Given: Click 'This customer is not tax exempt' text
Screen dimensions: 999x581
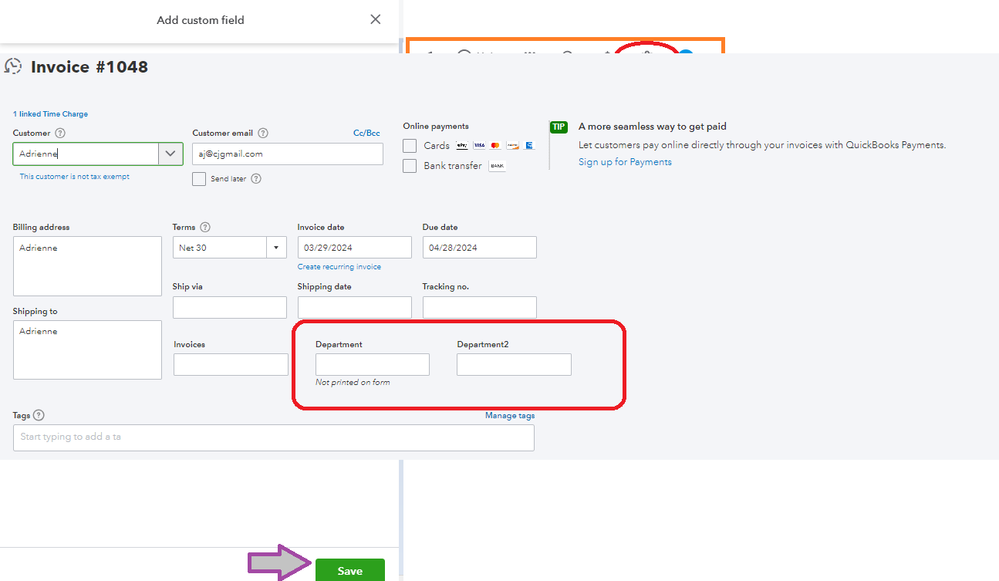Looking at the screenshot, I should pos(74,176).
